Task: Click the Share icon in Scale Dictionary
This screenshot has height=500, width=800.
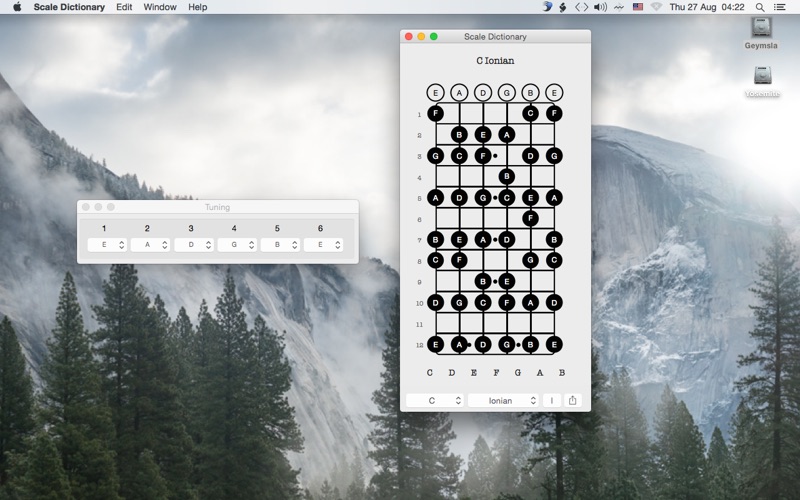Action: click(572, 401)
